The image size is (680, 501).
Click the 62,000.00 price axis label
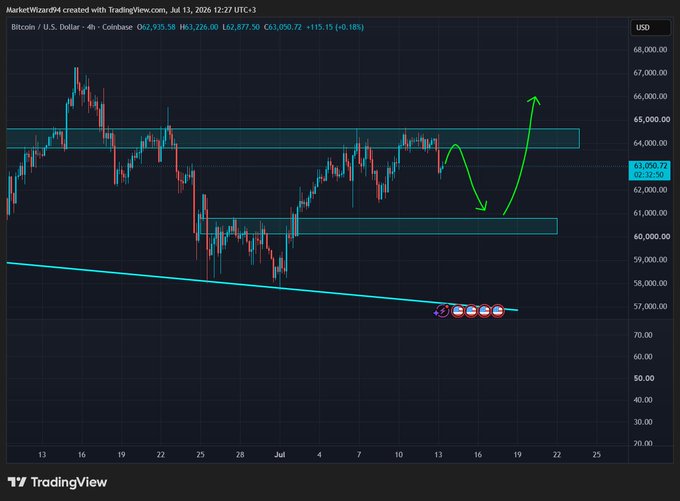650,190
